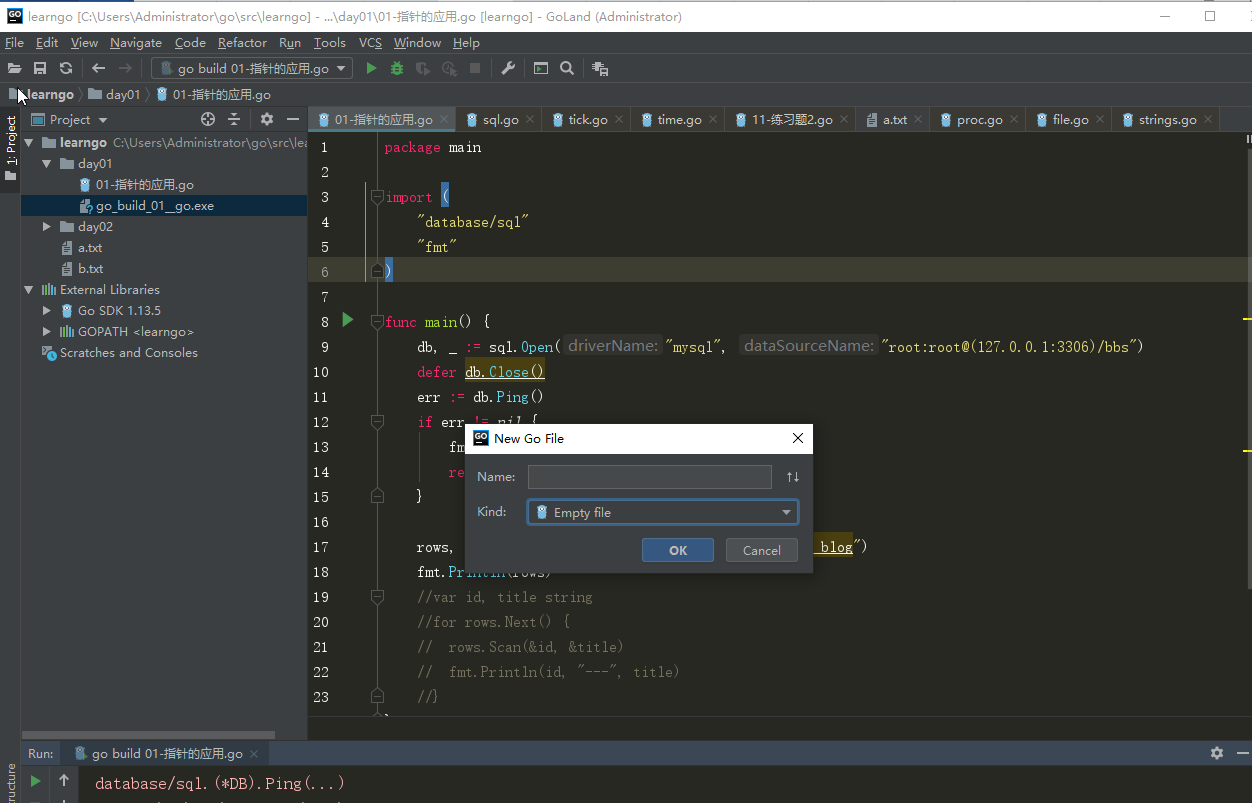Close the file.go editor tab

(1100, 120)
